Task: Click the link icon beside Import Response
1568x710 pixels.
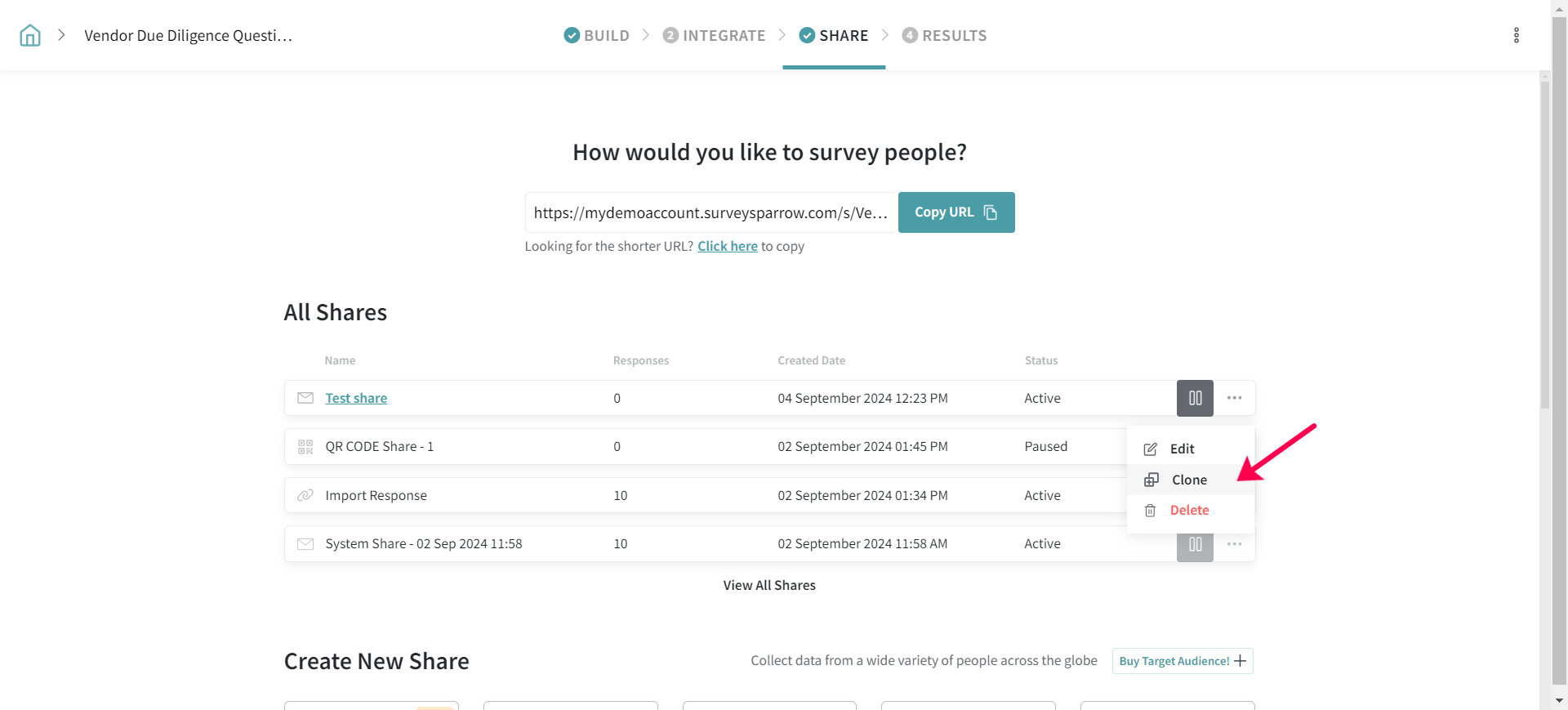Action: [x=305, y=495]
